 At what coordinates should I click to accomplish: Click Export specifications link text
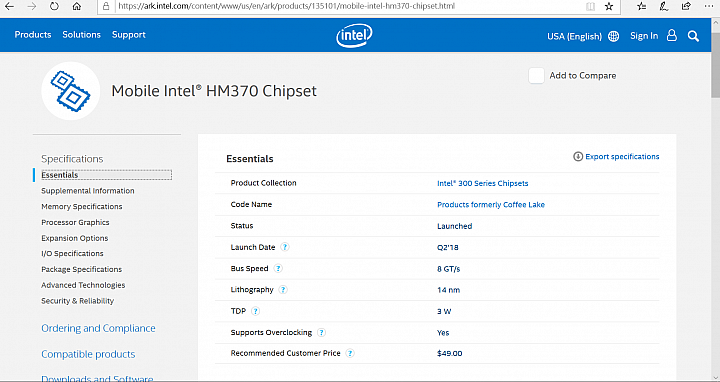[622, 157]
